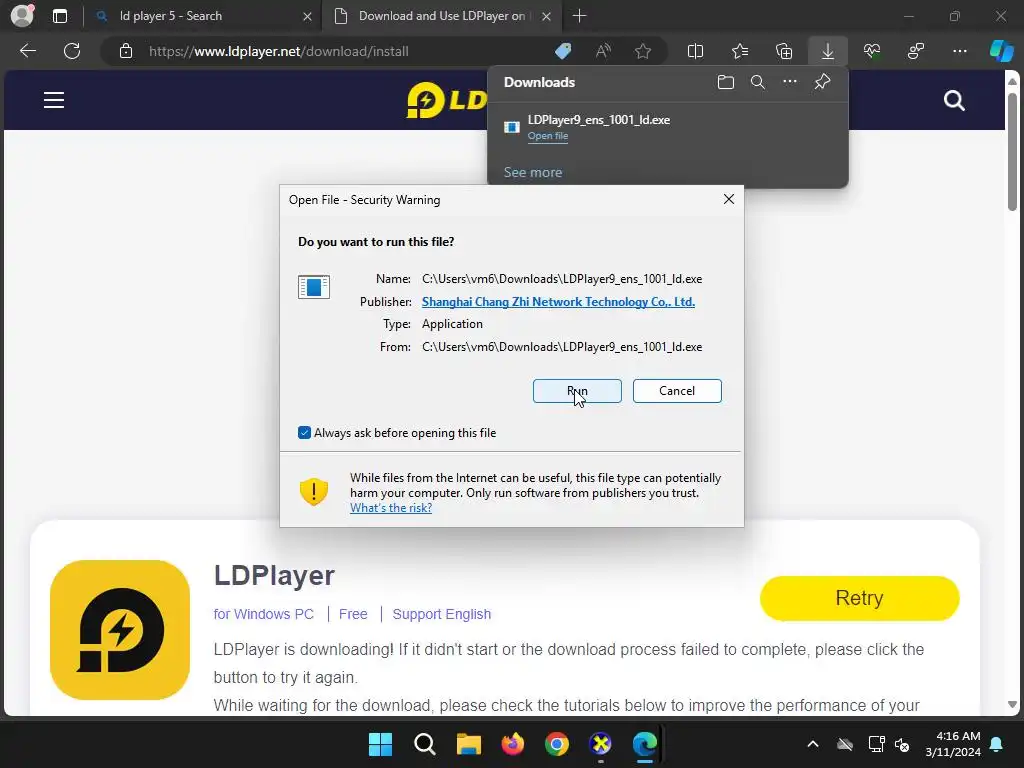Open the Edge share/profile sync icon
1024x768 pixels.
pyautogui.click(x=916, y=51)
